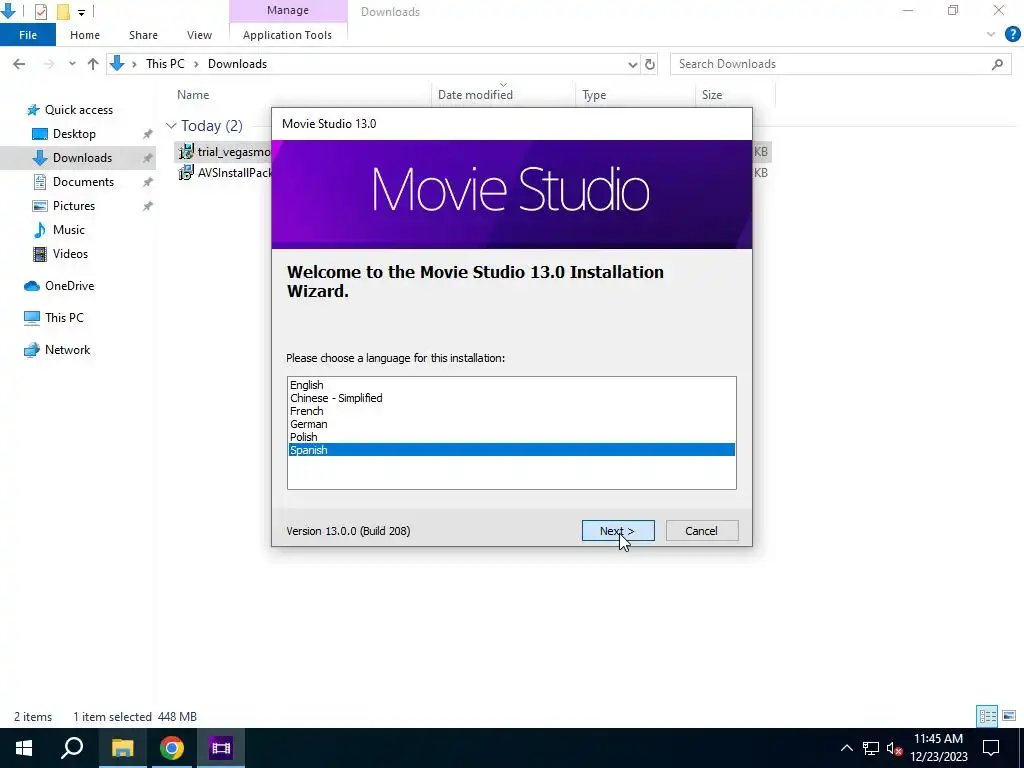Refresh the Downloads folder view

point(650,64)
